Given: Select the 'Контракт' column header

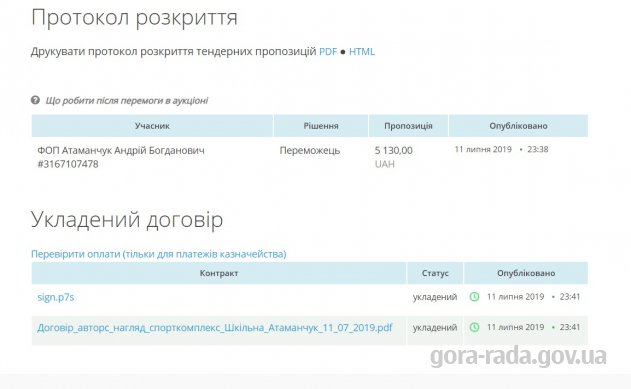Looking at the screenshot, I should [x=219, y=273].
